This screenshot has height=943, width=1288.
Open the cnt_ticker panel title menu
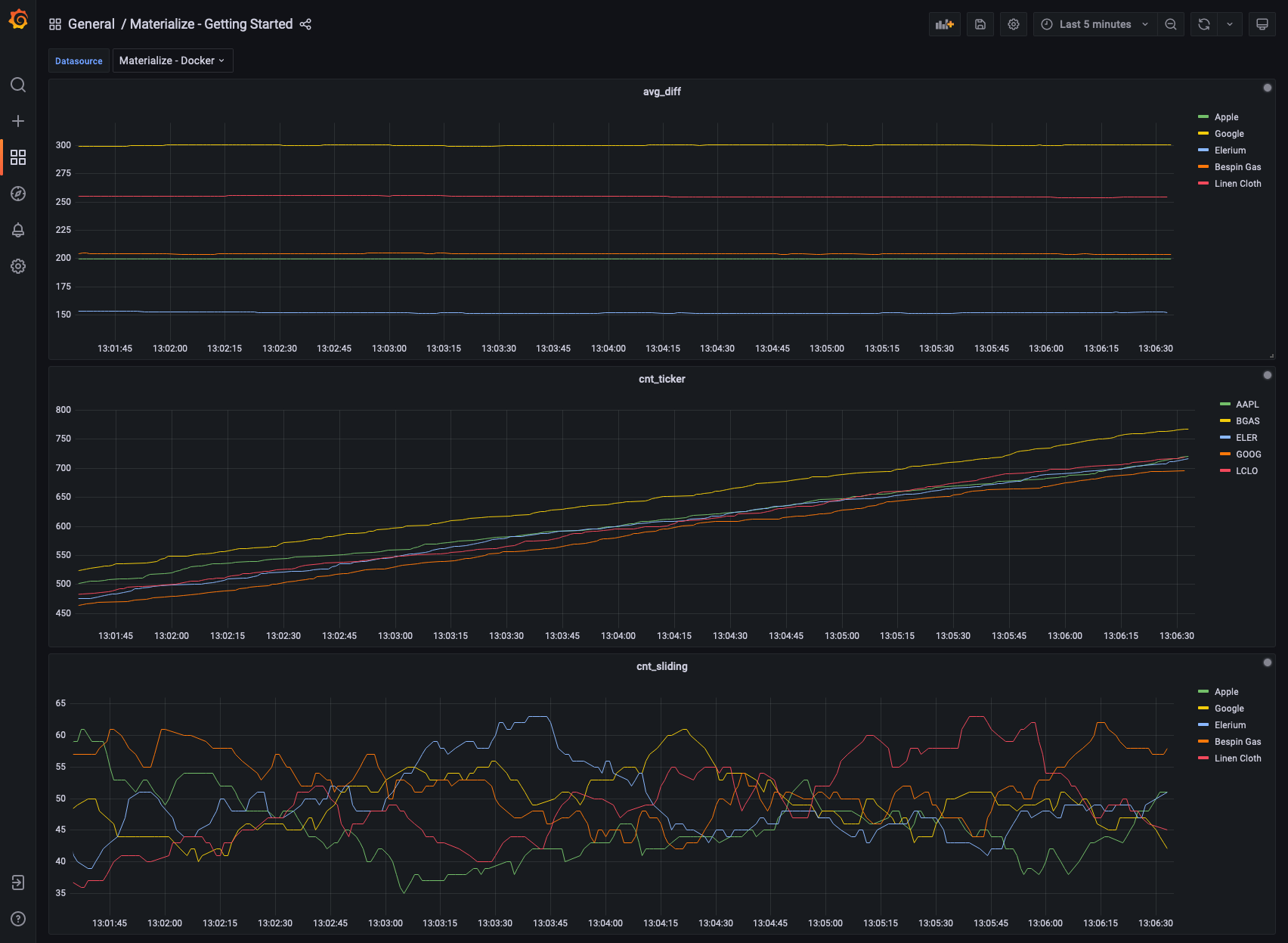[662, 379]
